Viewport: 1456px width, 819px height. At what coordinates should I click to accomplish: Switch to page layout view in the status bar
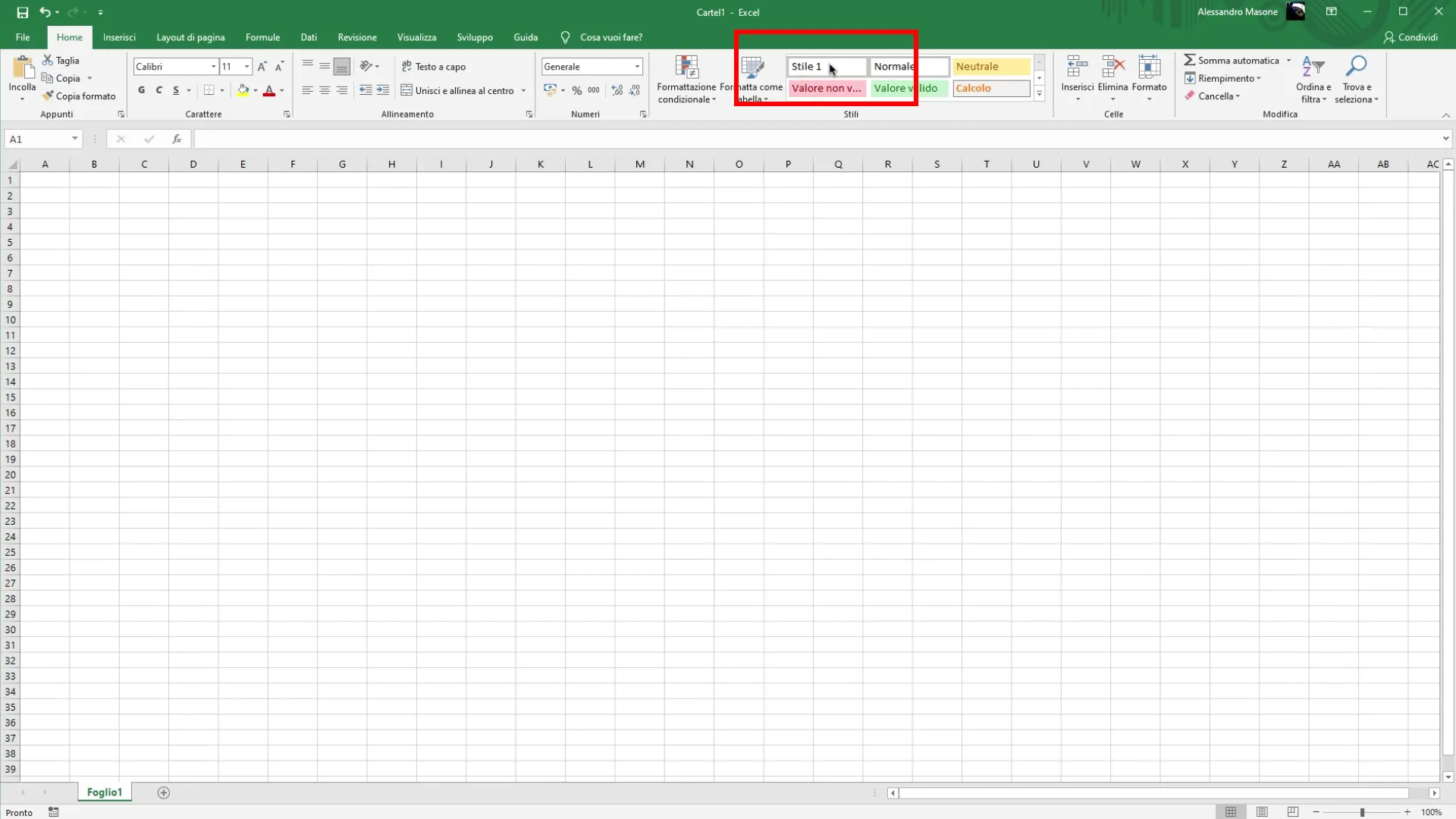click(x=1262, y=812)
